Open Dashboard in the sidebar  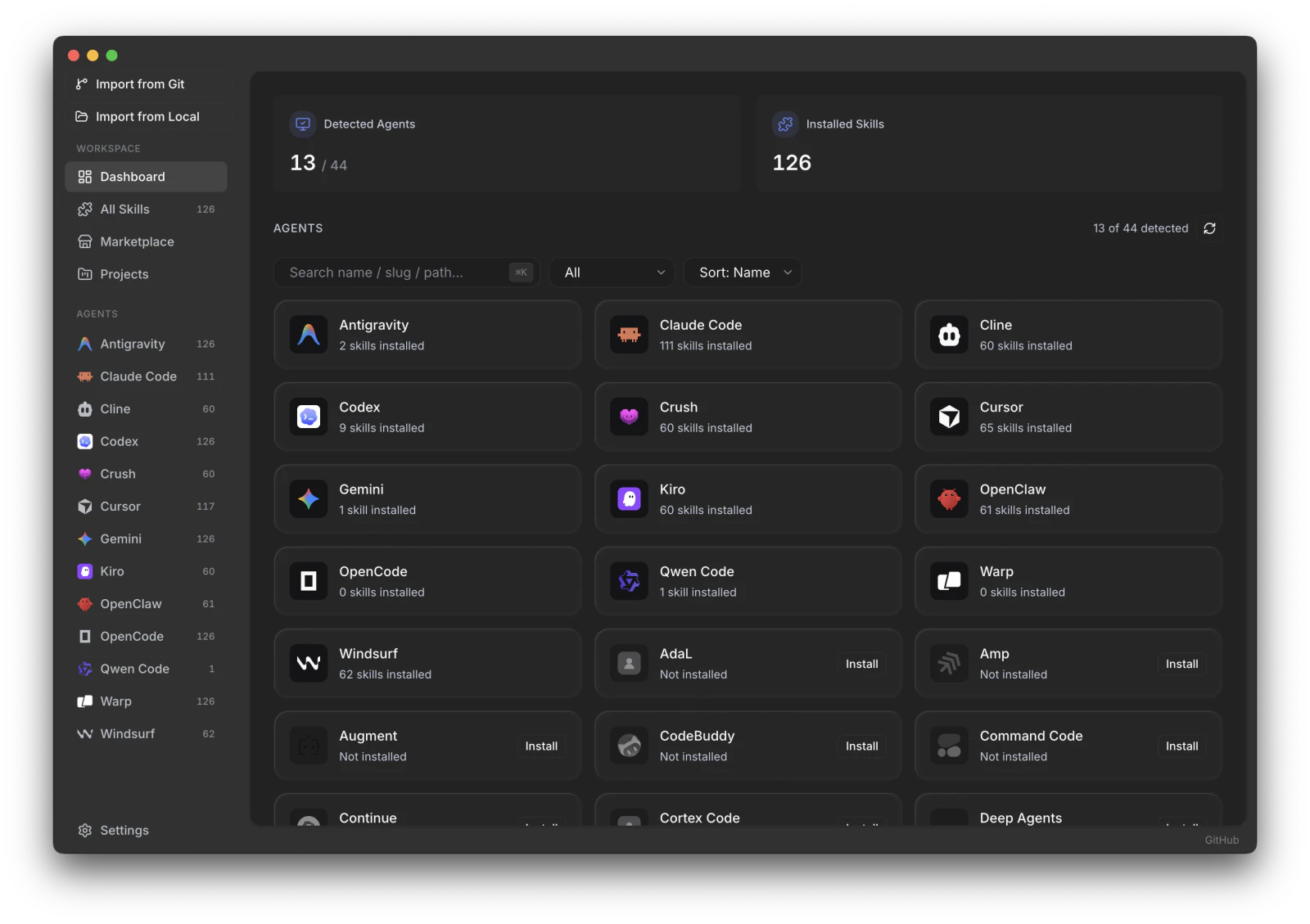point(146,177)
